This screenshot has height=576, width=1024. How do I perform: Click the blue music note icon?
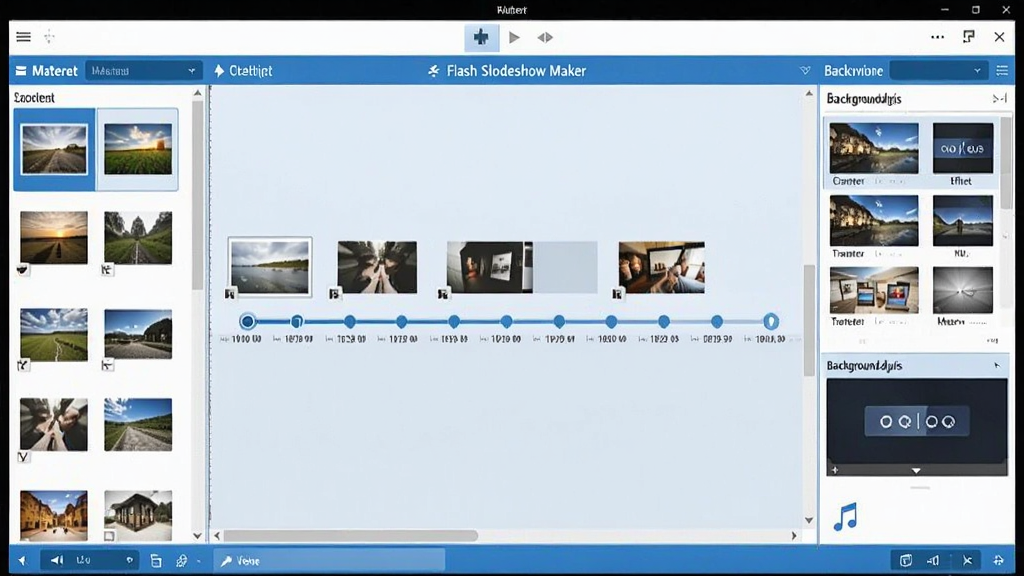tap(845, 517)
